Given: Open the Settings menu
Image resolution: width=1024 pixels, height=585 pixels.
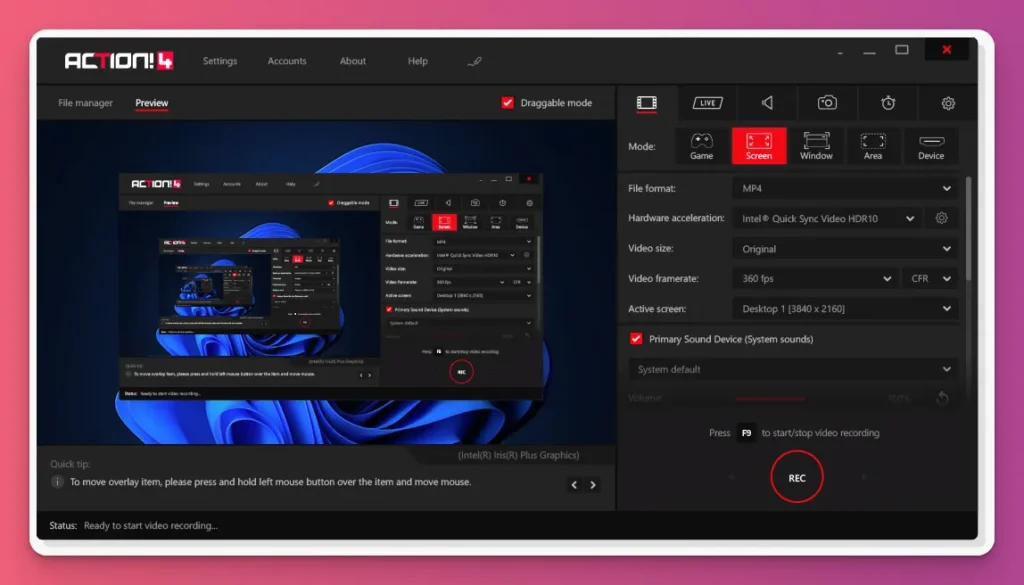Looking at the screenshot, I should [220, 60].
